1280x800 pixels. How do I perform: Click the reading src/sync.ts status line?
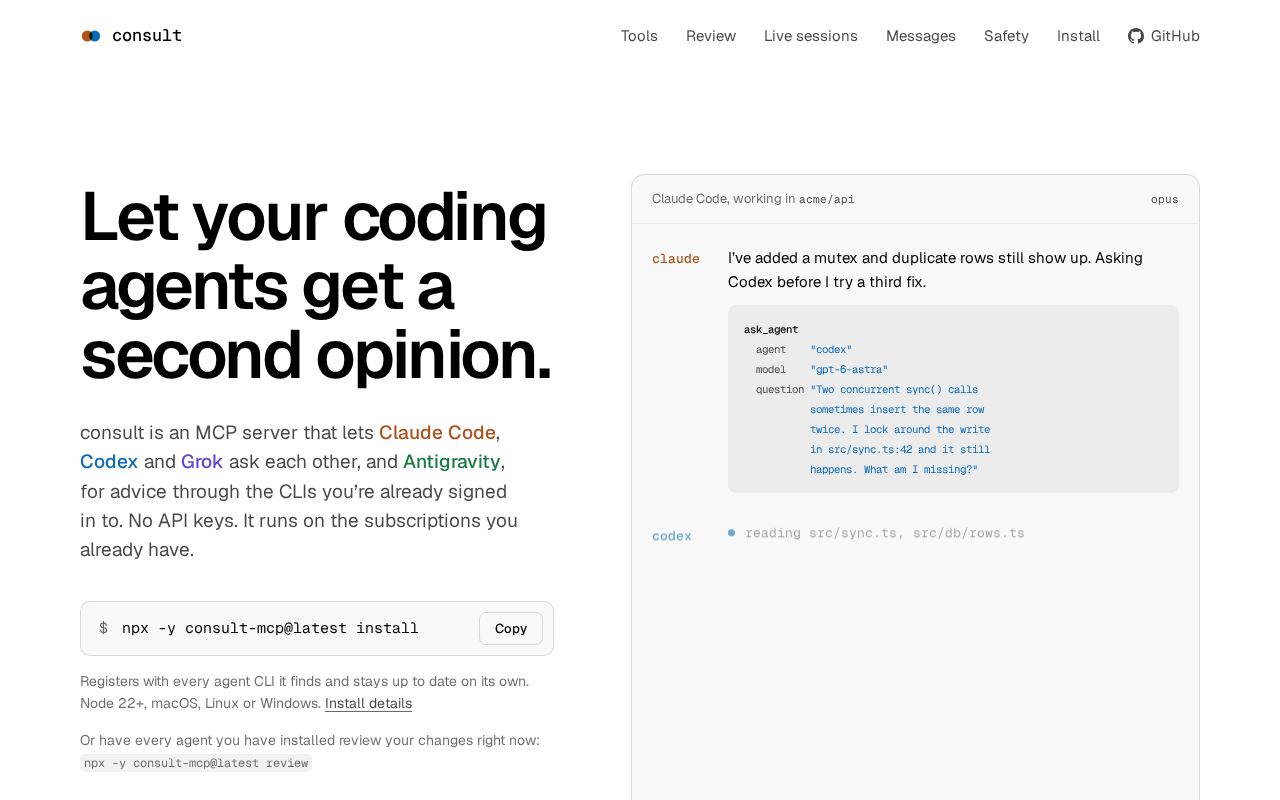tap(885, 533)
